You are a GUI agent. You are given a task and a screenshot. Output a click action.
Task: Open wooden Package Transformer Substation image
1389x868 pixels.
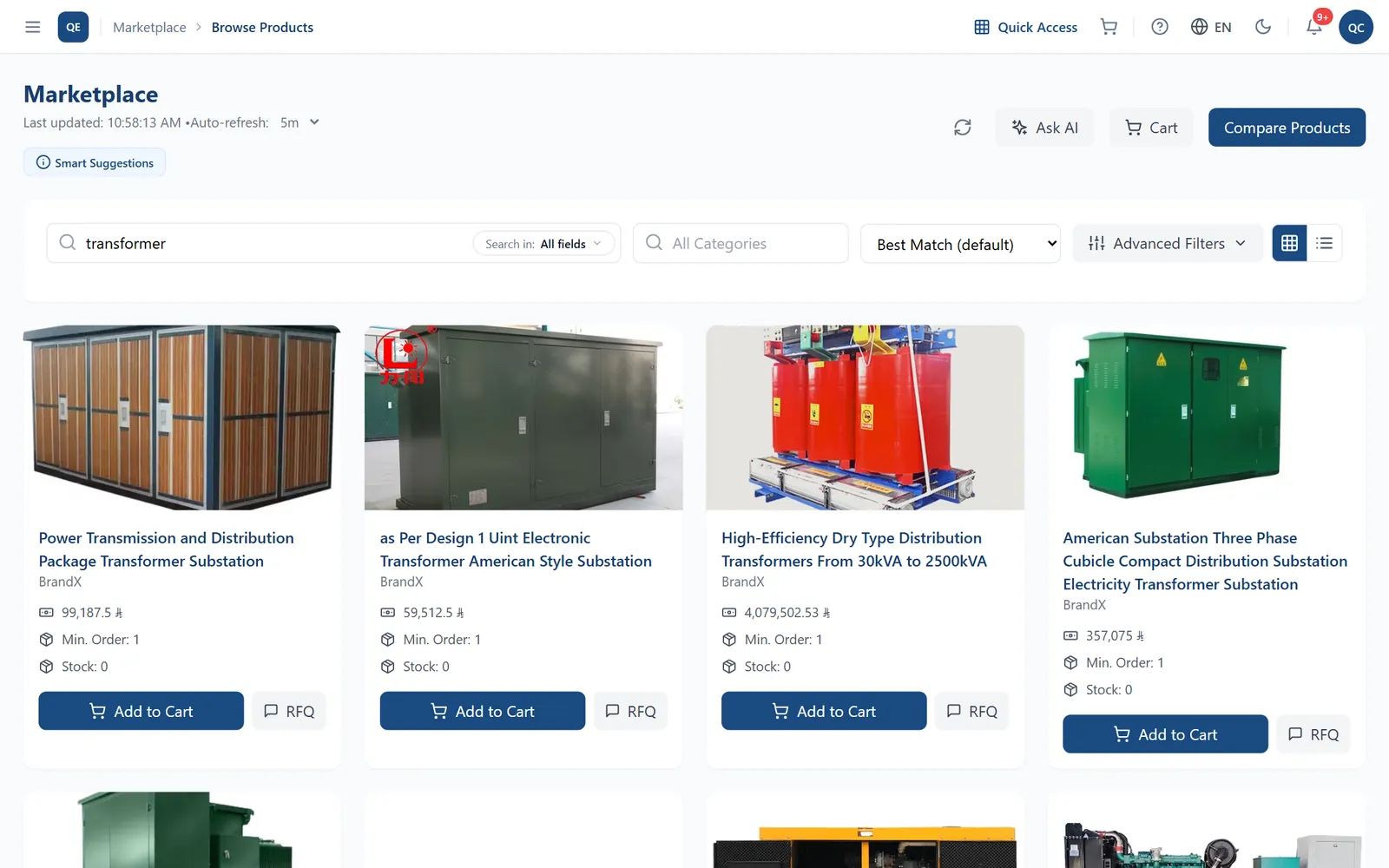pyautogui.click(x=182, y=418)
